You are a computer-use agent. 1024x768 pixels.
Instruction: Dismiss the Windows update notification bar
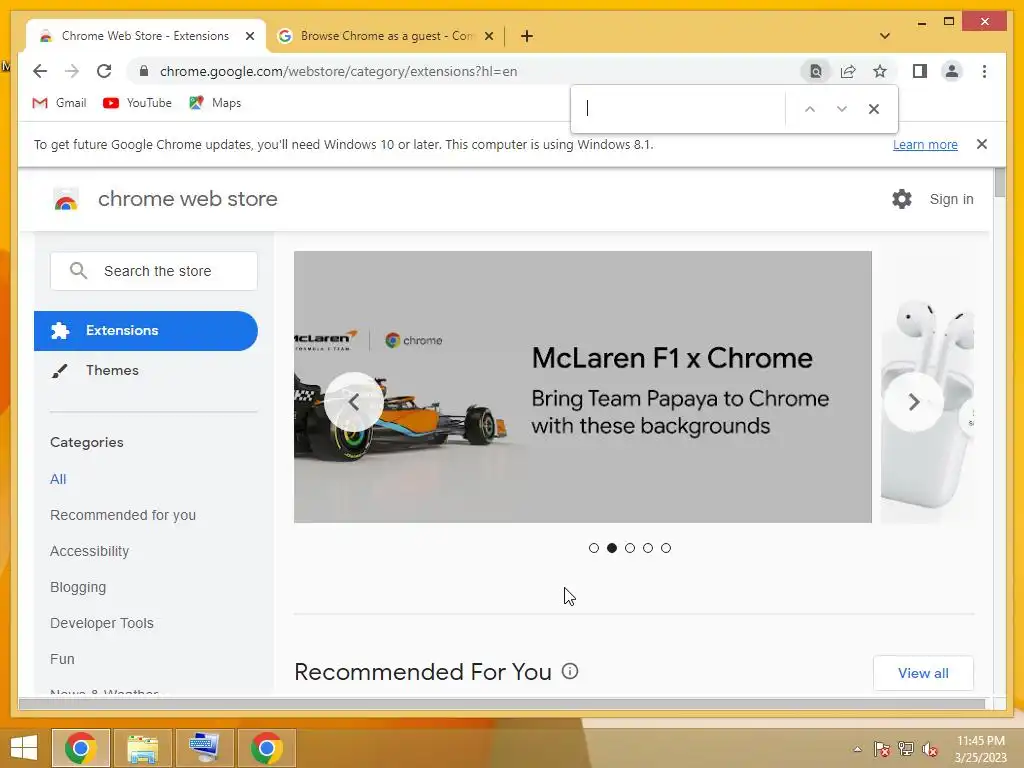point(982,144)
